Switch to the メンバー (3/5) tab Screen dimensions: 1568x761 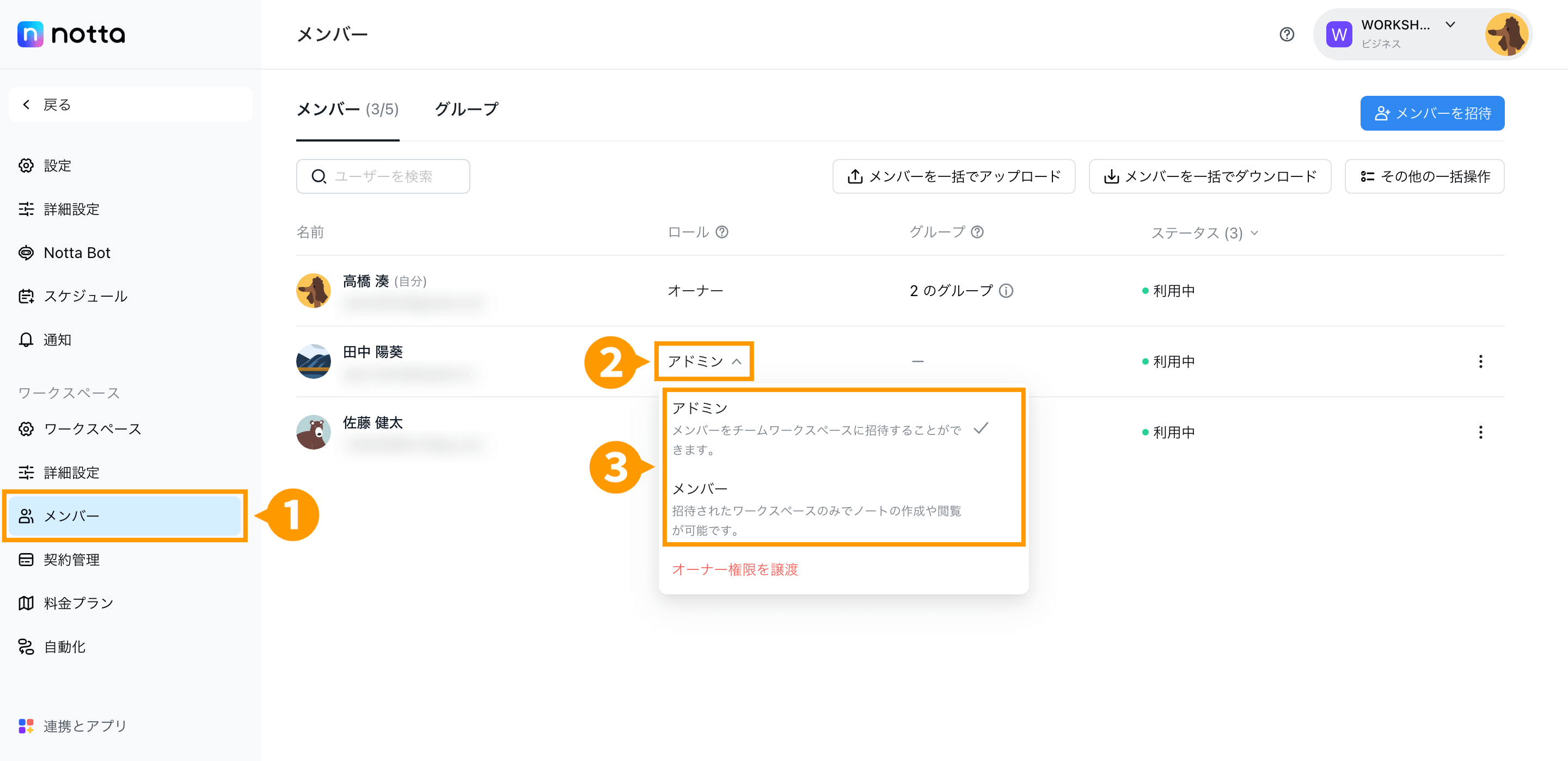pos(347,109)
